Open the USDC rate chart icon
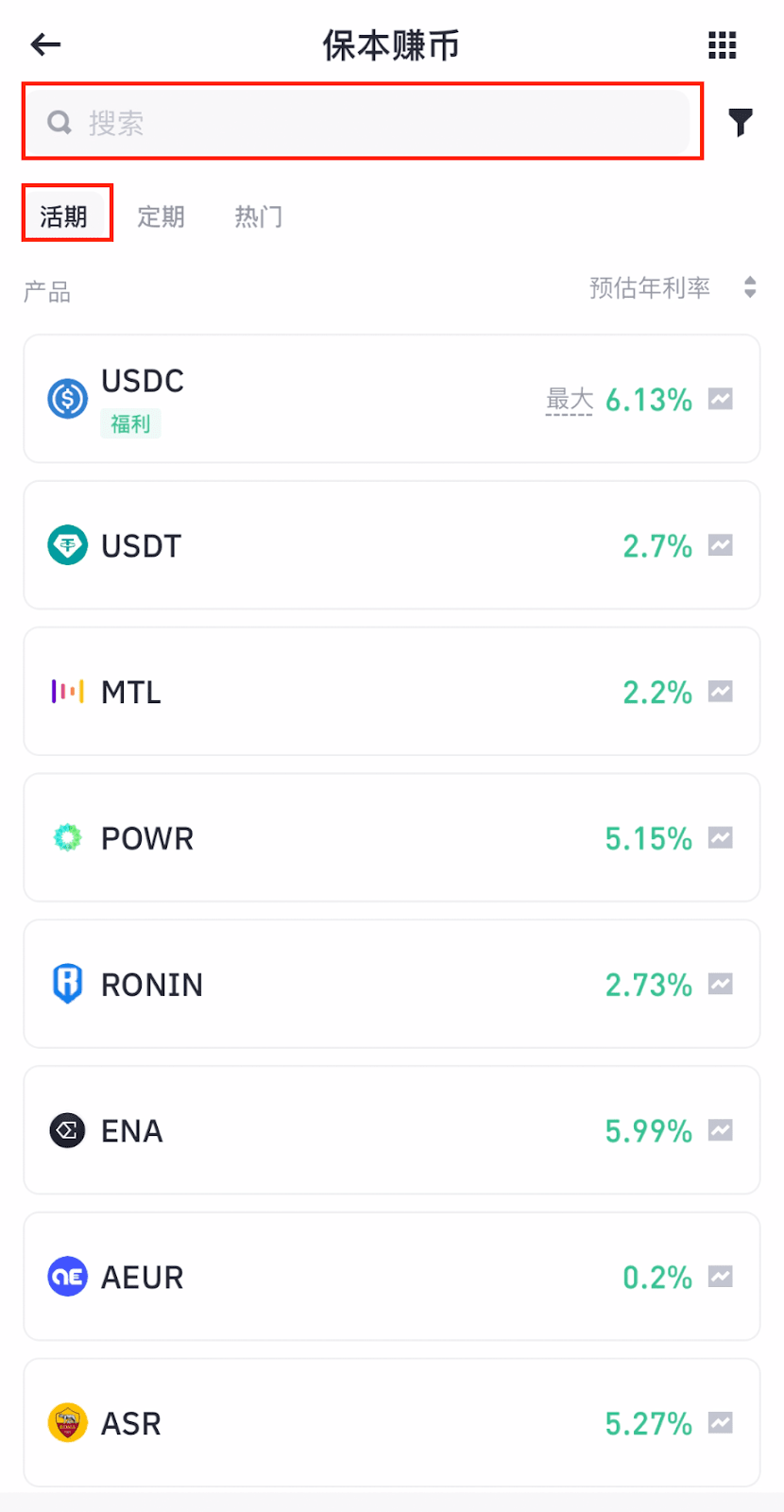 721,399
